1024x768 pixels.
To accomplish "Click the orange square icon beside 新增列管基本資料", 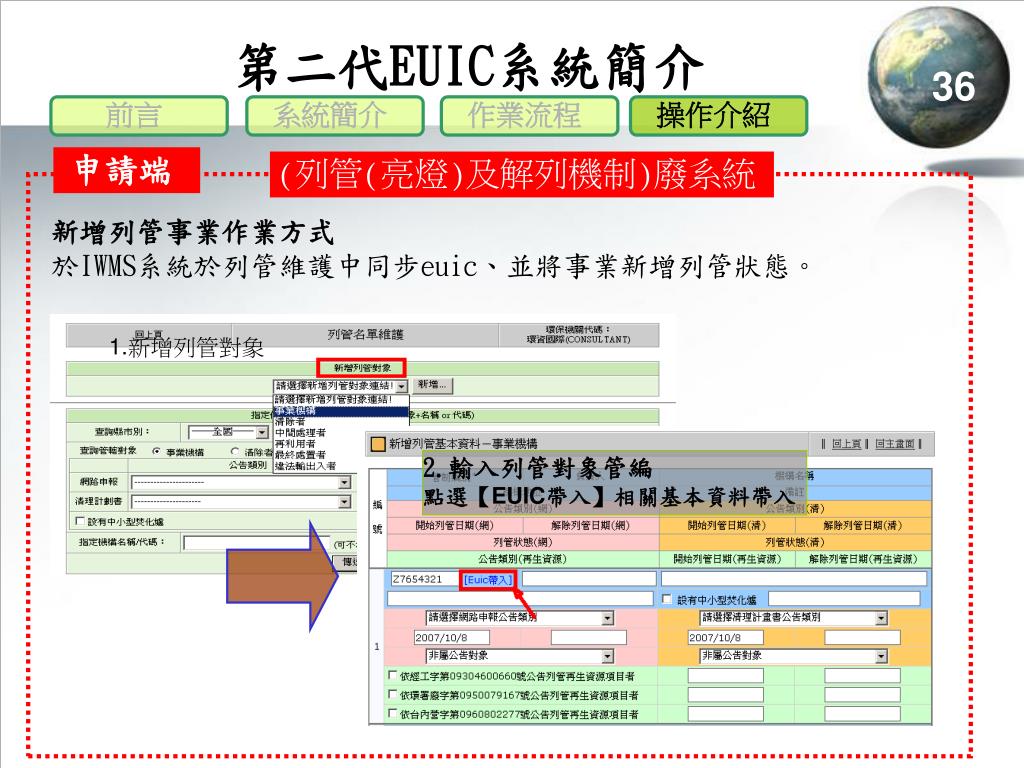I will click(x=377, y=444).
